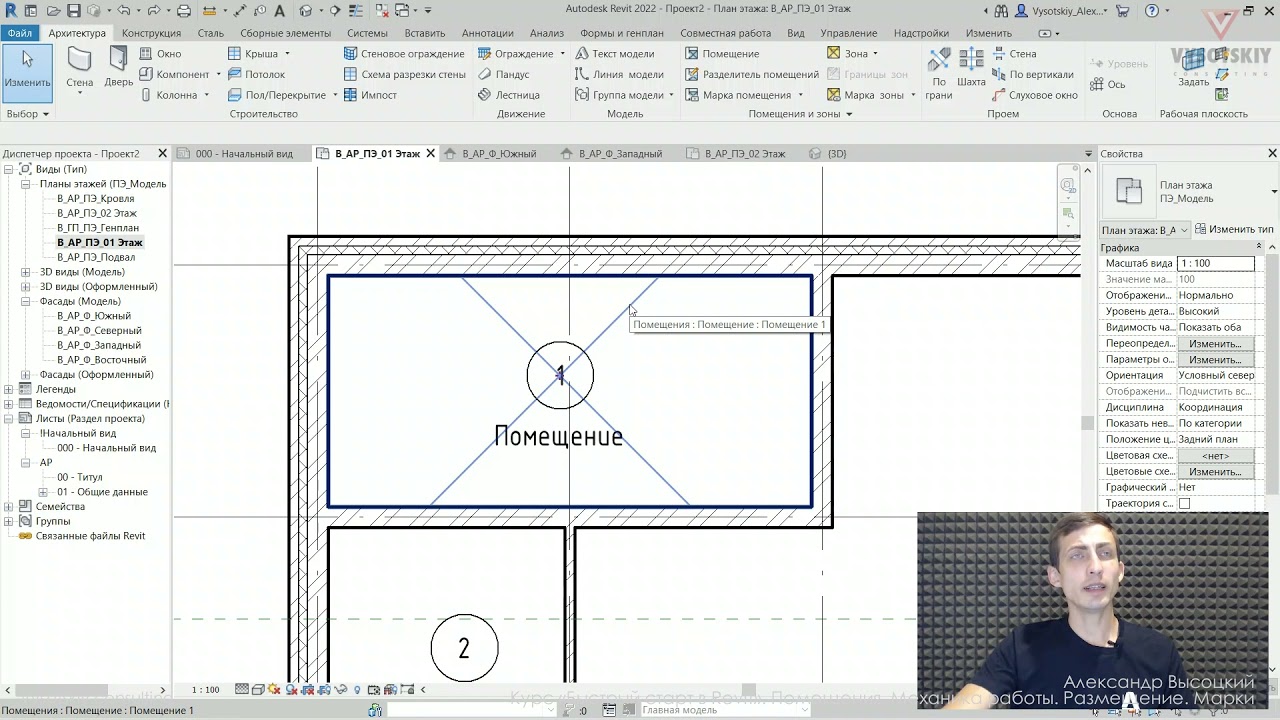Image resolution: width=1280 pixels, height=720 pixels.
Task: Click the Масштаб вида 1:100 field
Action: (1215, 263)
